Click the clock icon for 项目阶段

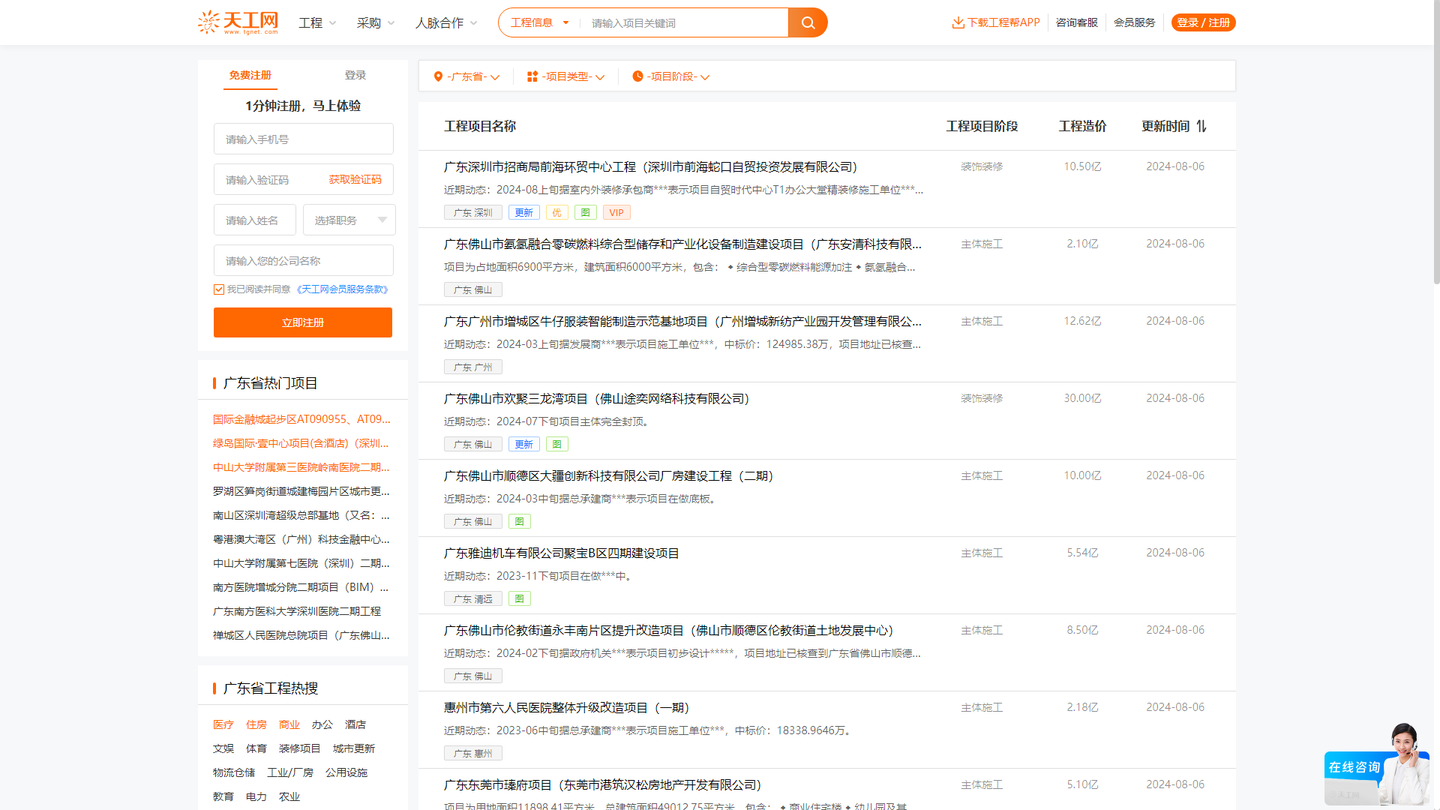click(638, 77)
